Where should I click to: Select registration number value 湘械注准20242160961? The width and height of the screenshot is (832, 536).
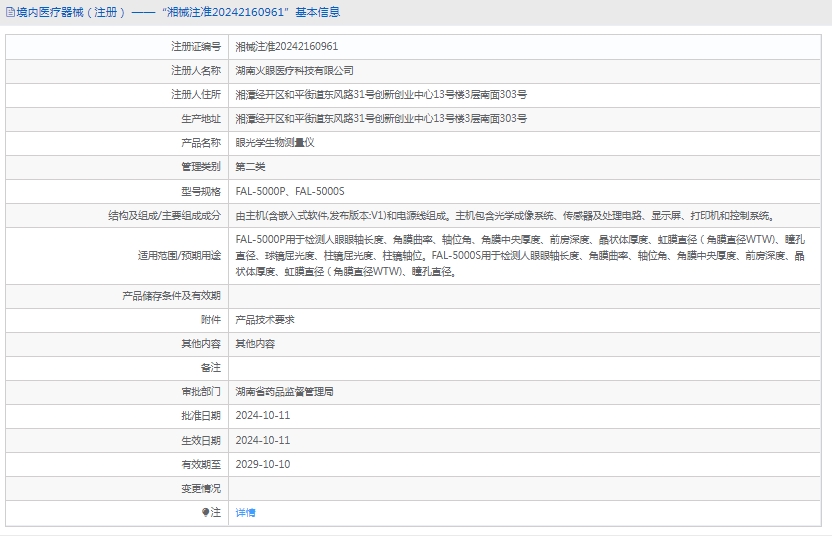pyautogui.click(x=286, y=47)
